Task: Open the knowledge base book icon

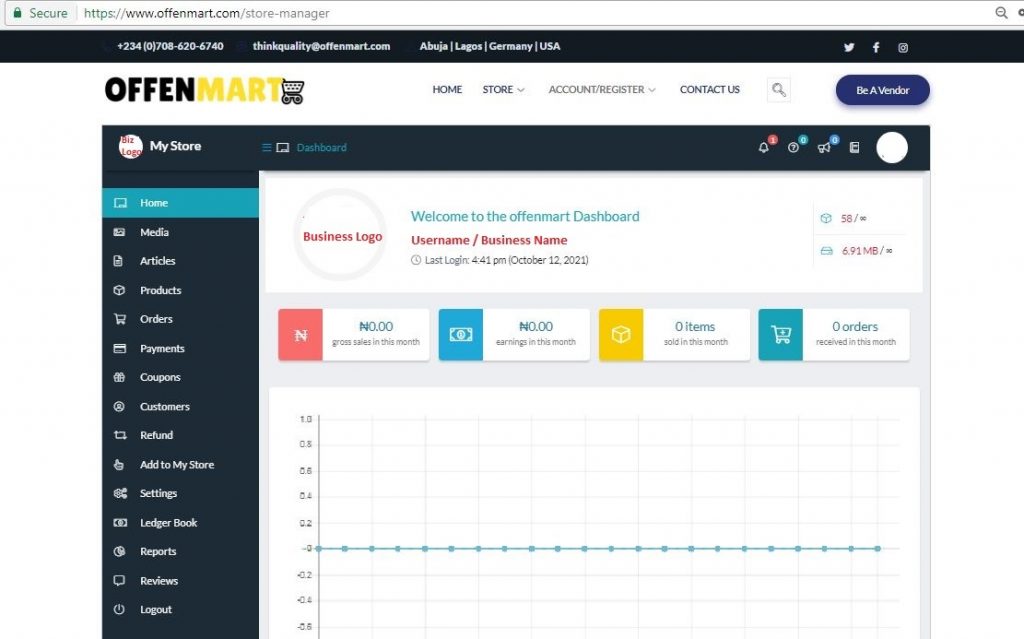Action: pos(854,148)
